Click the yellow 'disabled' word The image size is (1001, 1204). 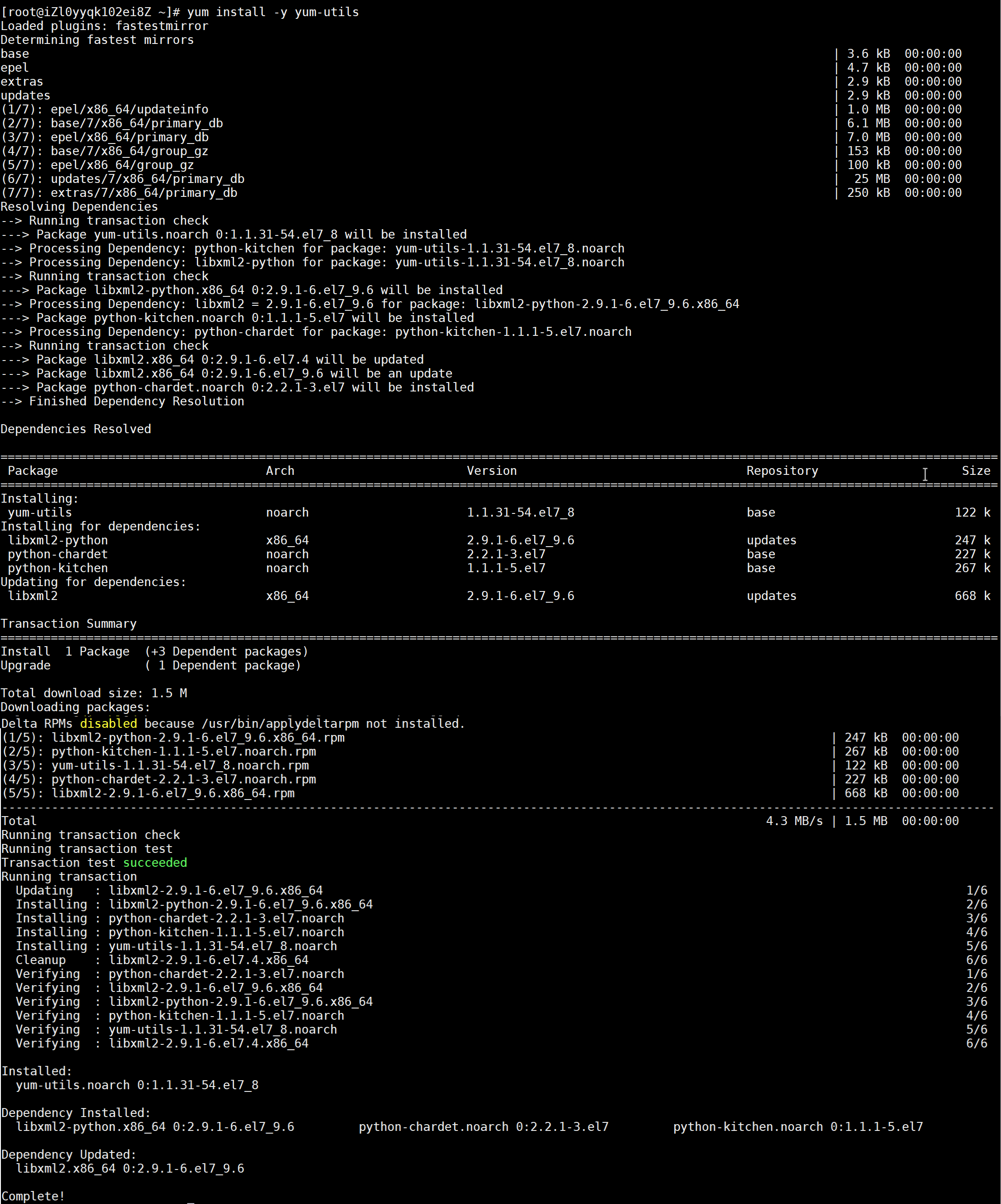click(x=109, y=724)
